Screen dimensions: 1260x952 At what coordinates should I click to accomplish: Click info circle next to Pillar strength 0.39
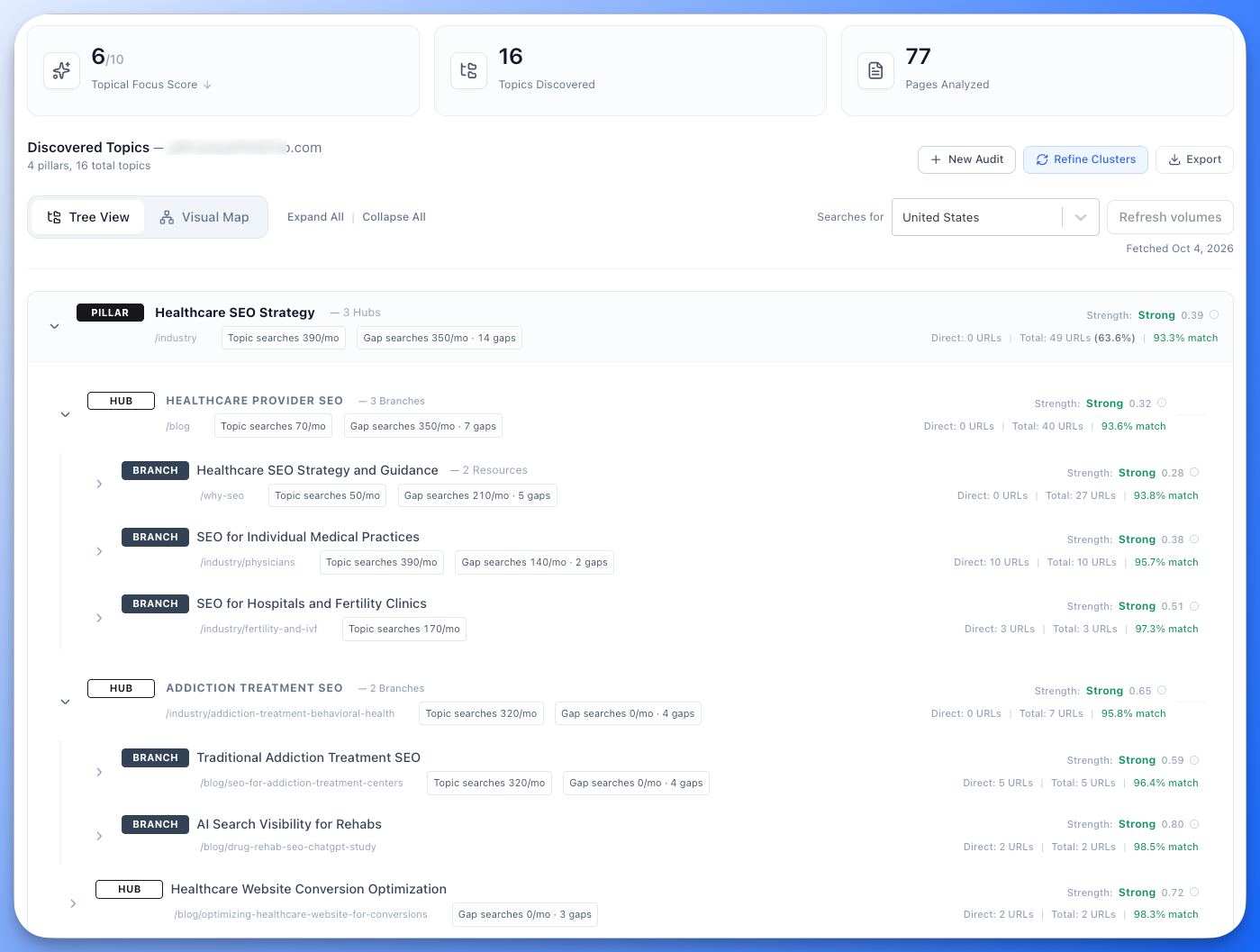pyautogui.click(x=1214, y=315)
